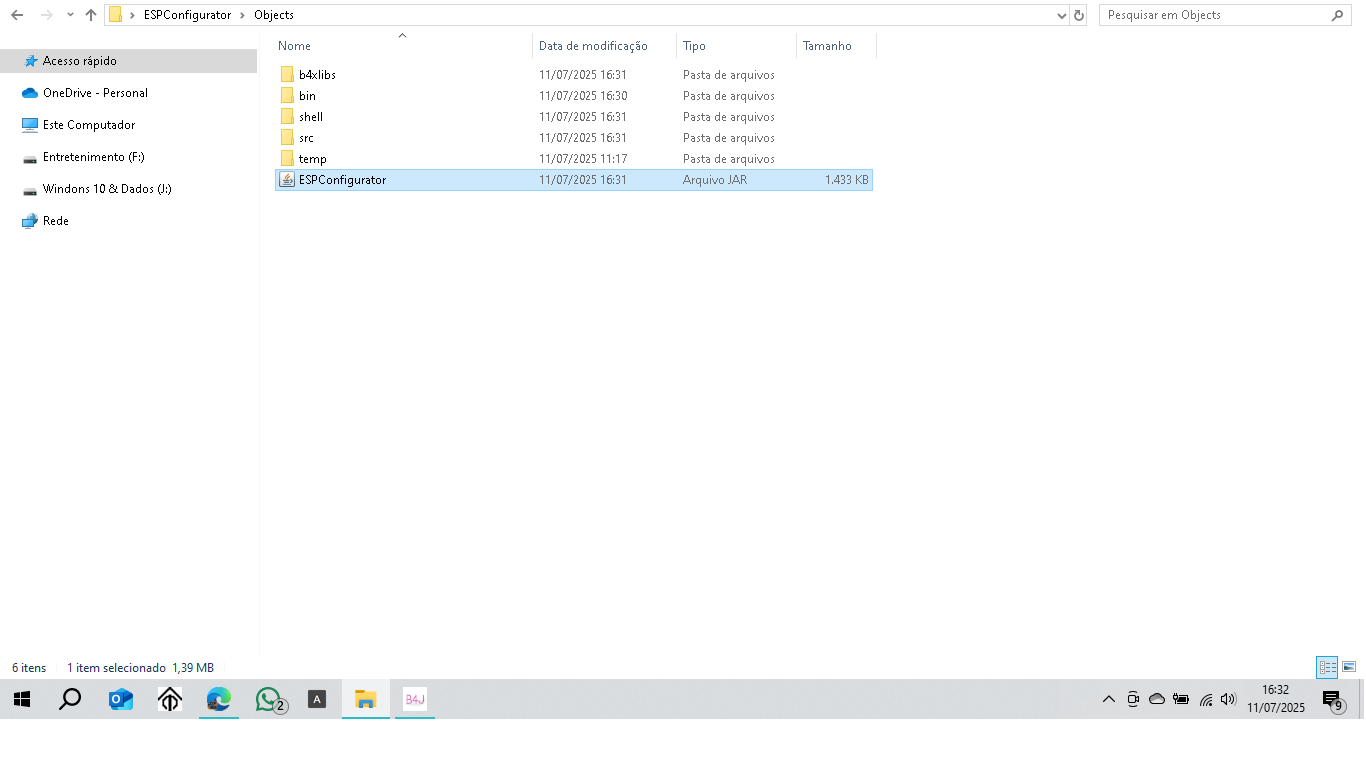
Task: Open recent locations dropdown chevron
Action: point(70,15)
